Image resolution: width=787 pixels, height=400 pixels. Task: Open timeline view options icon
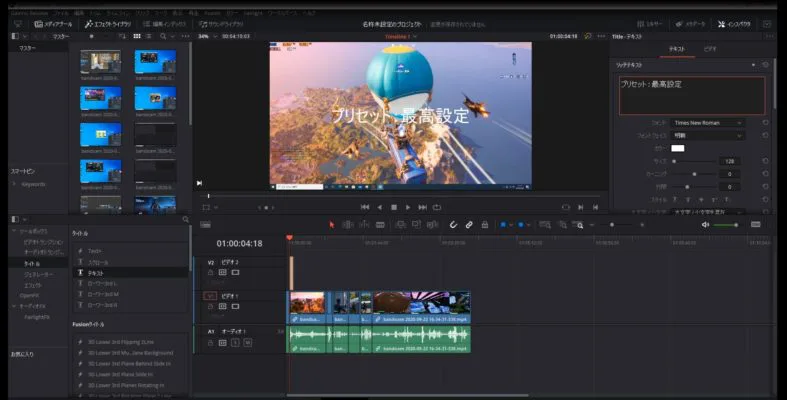(x=756, y=224)
